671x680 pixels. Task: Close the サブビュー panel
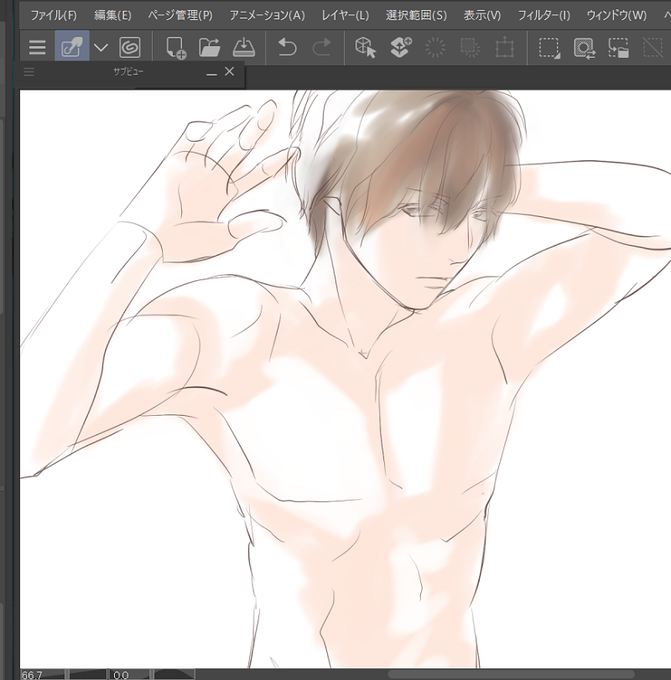click(229, 72)
